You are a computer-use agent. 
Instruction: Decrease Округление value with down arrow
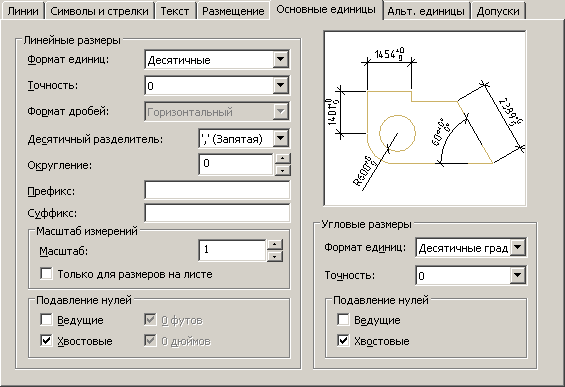282,170
